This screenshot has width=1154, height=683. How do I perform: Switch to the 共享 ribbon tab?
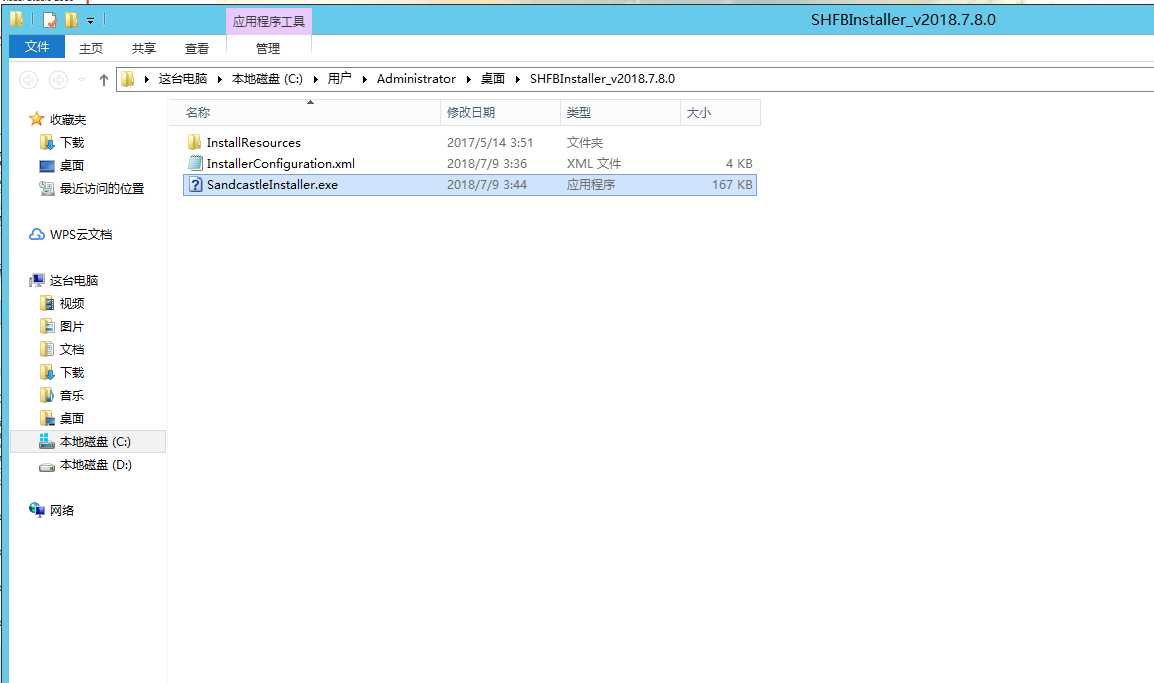click(144, 49)
